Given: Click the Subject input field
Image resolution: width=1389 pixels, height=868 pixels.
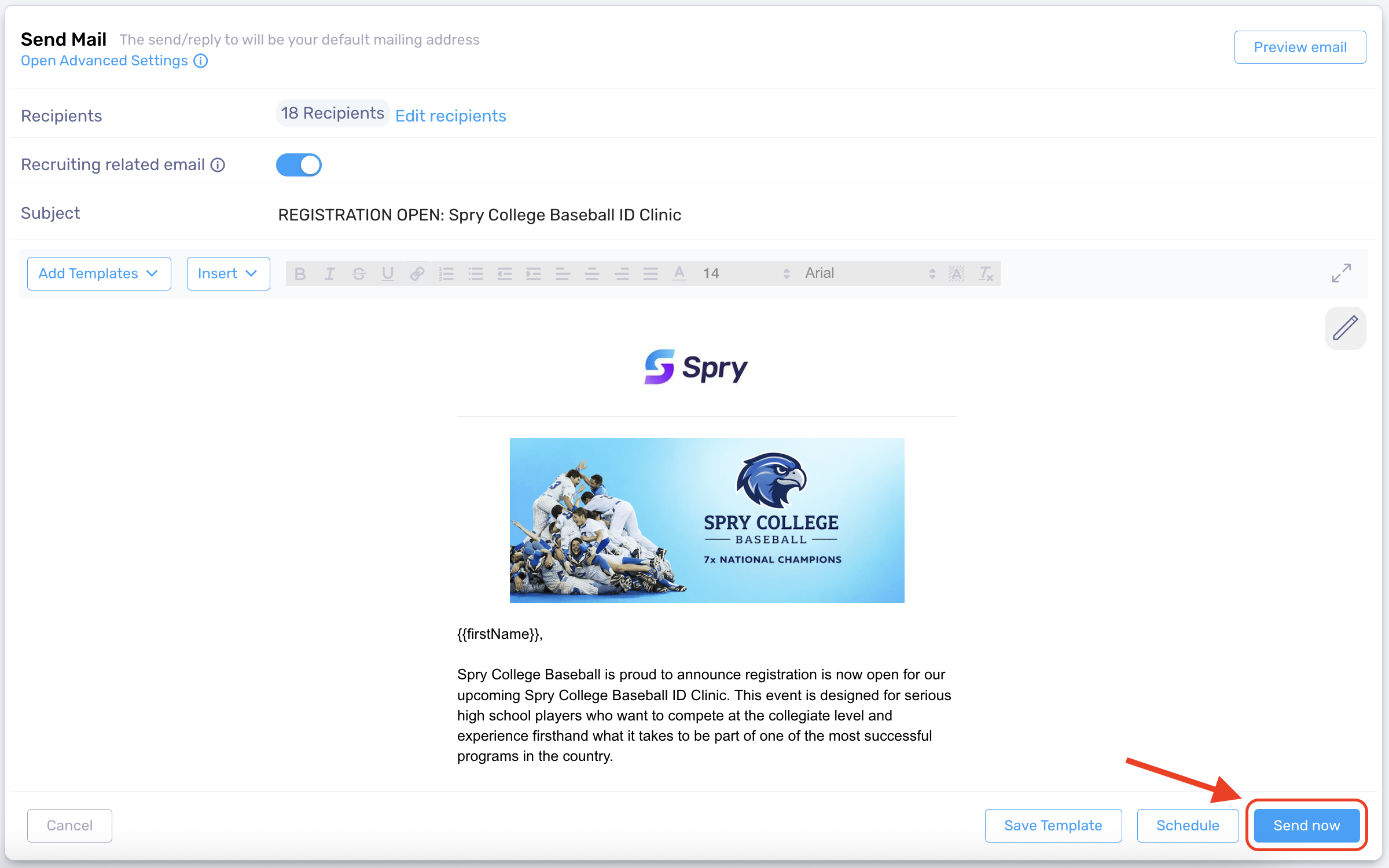Looking at the screenshot, I should 822,215.
